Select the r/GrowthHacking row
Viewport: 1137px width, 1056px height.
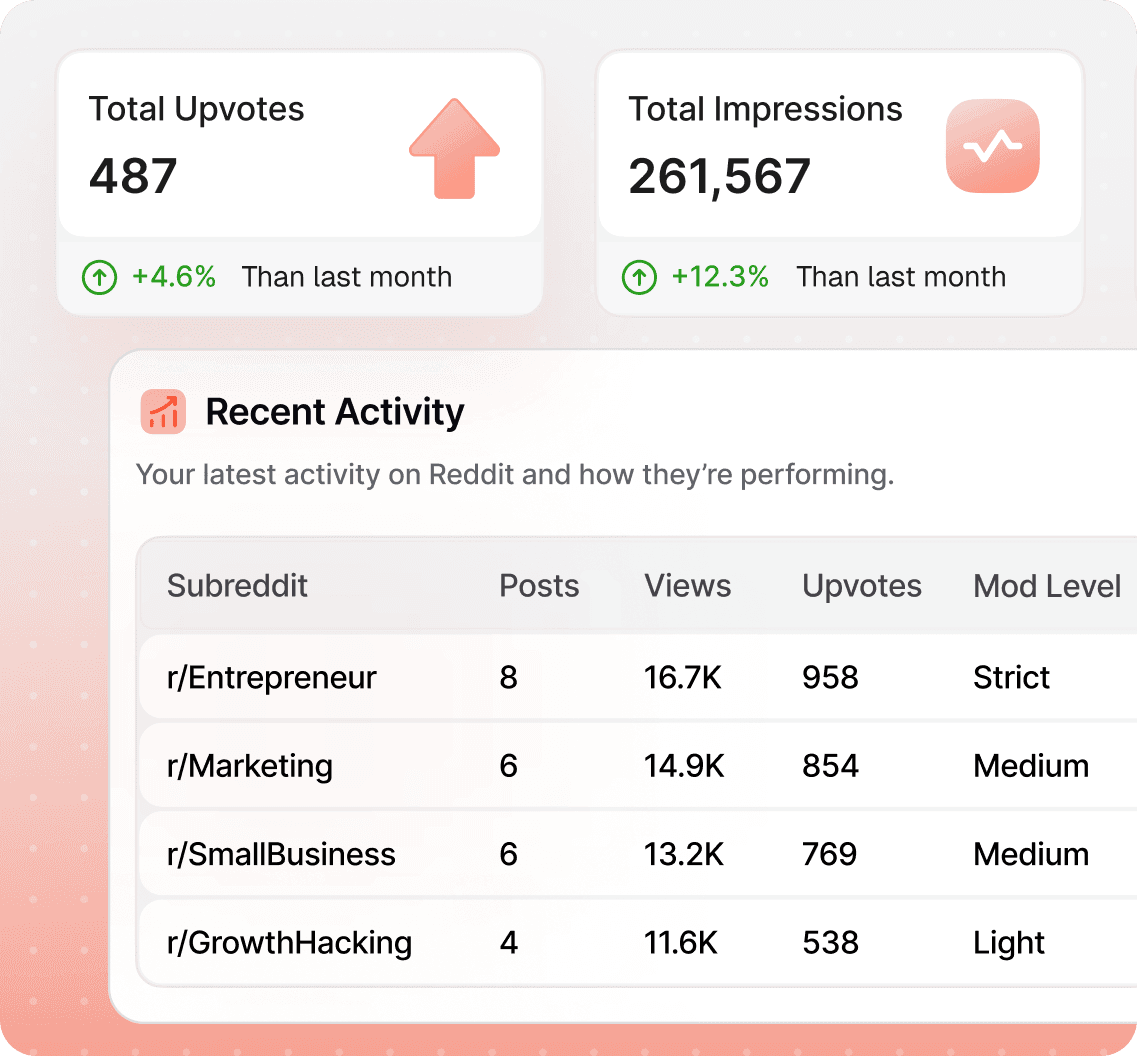[289, 943]
